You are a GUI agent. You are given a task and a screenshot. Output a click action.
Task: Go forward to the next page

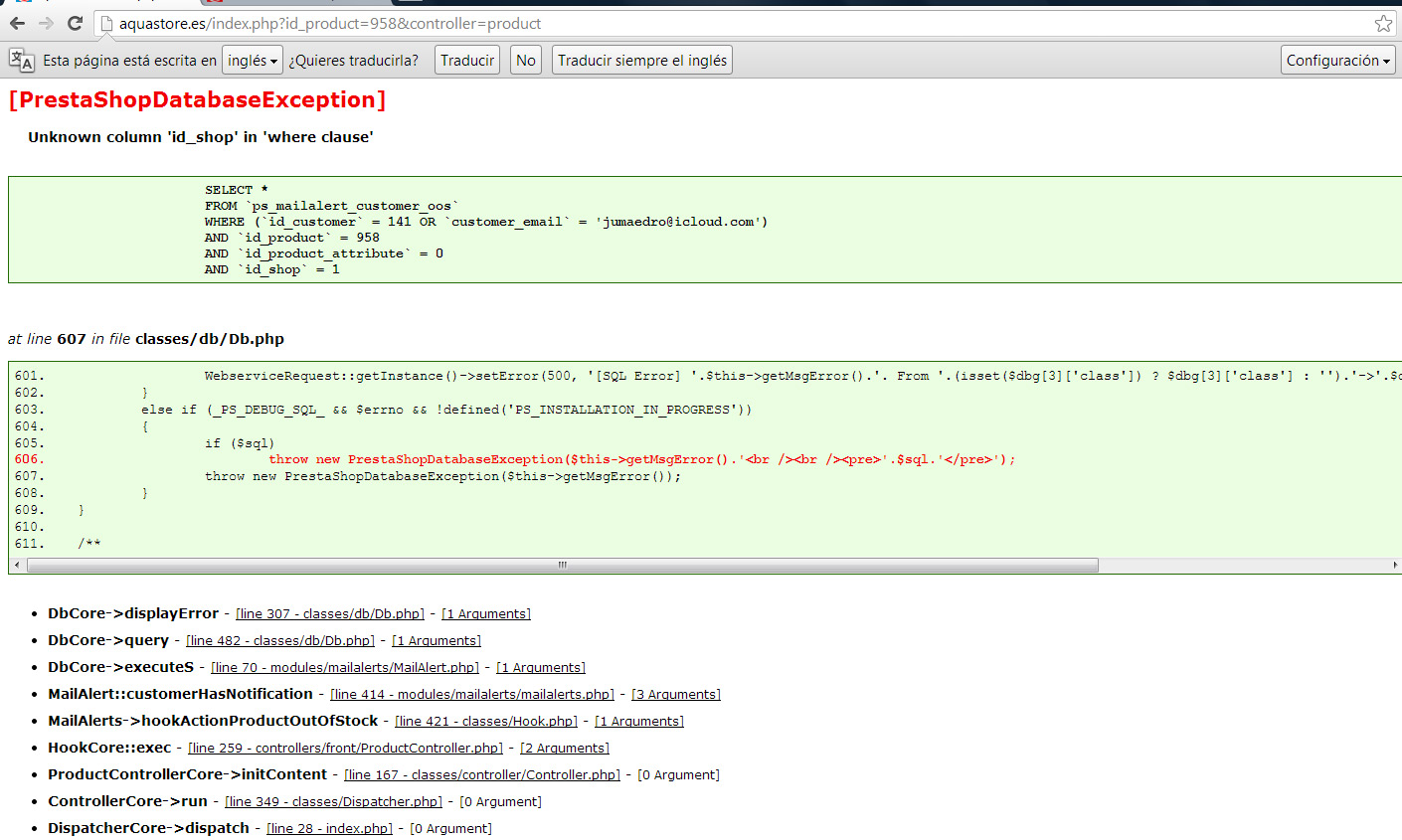pos(46,23)
